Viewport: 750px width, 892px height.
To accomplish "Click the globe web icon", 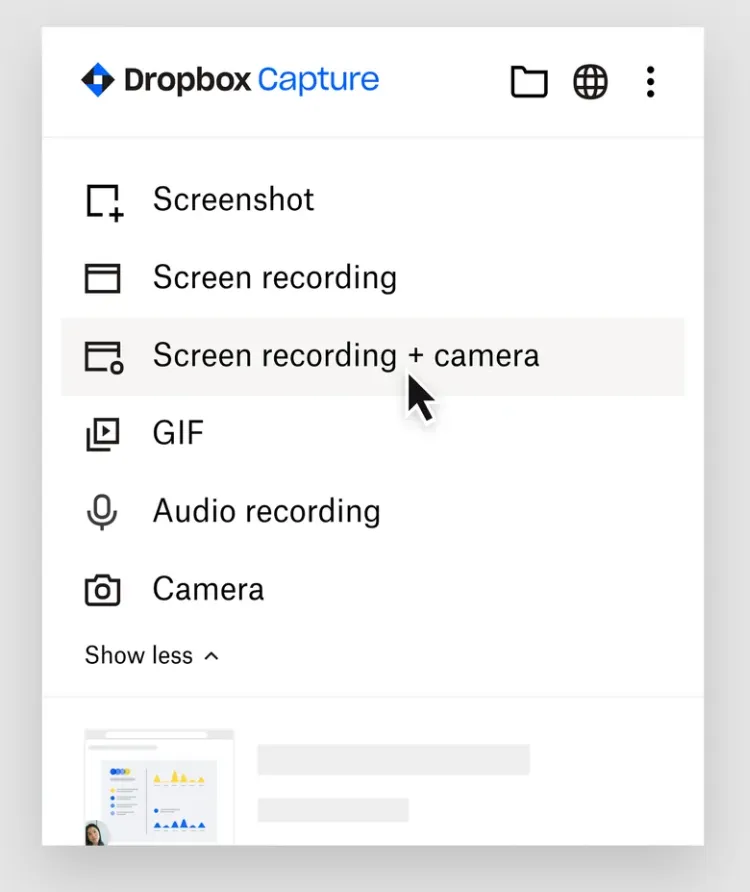I will pyautogui.click(x=590, y=82).
